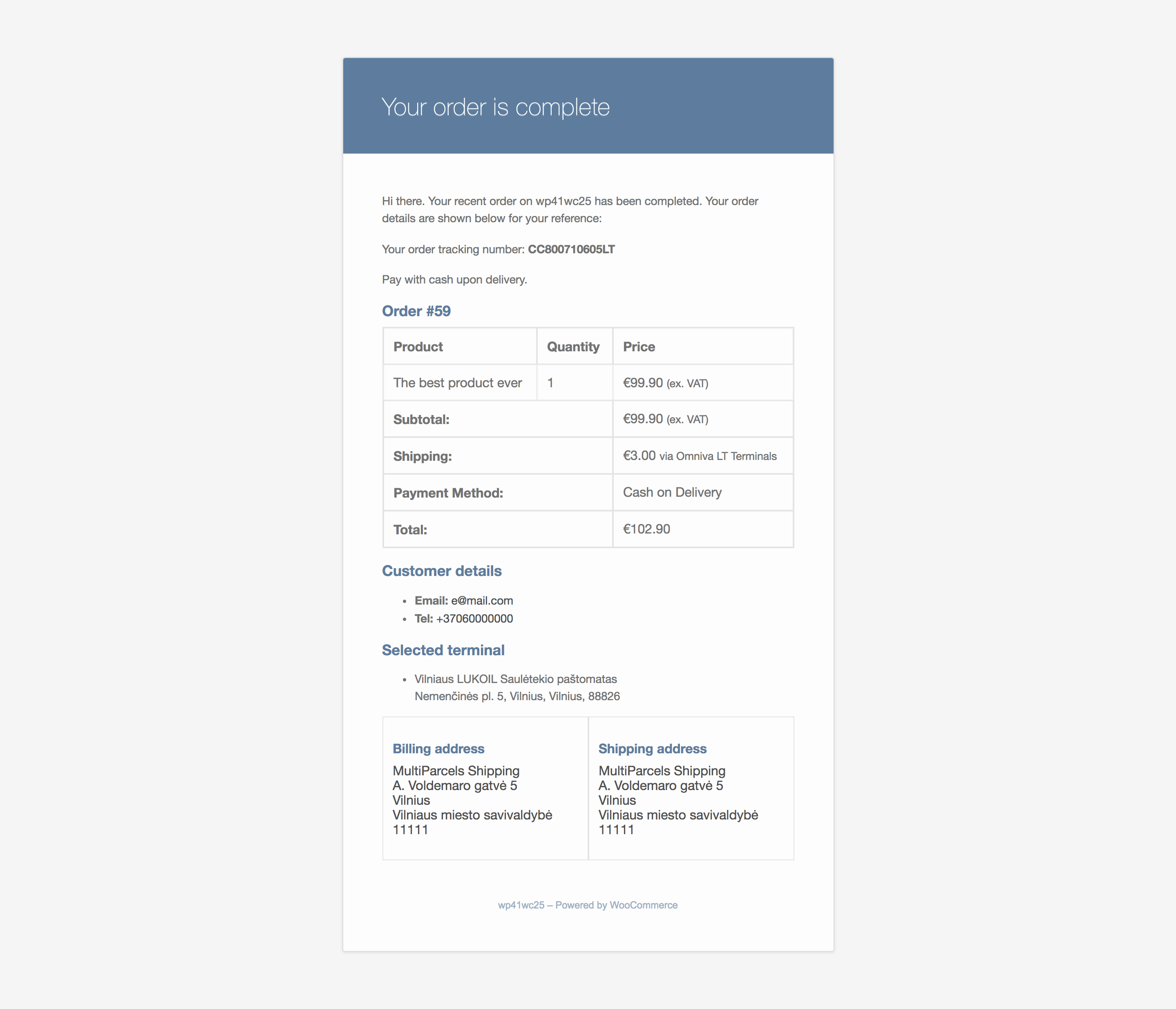
Task: Click the Customer details heading
Action: click(442, 571)
